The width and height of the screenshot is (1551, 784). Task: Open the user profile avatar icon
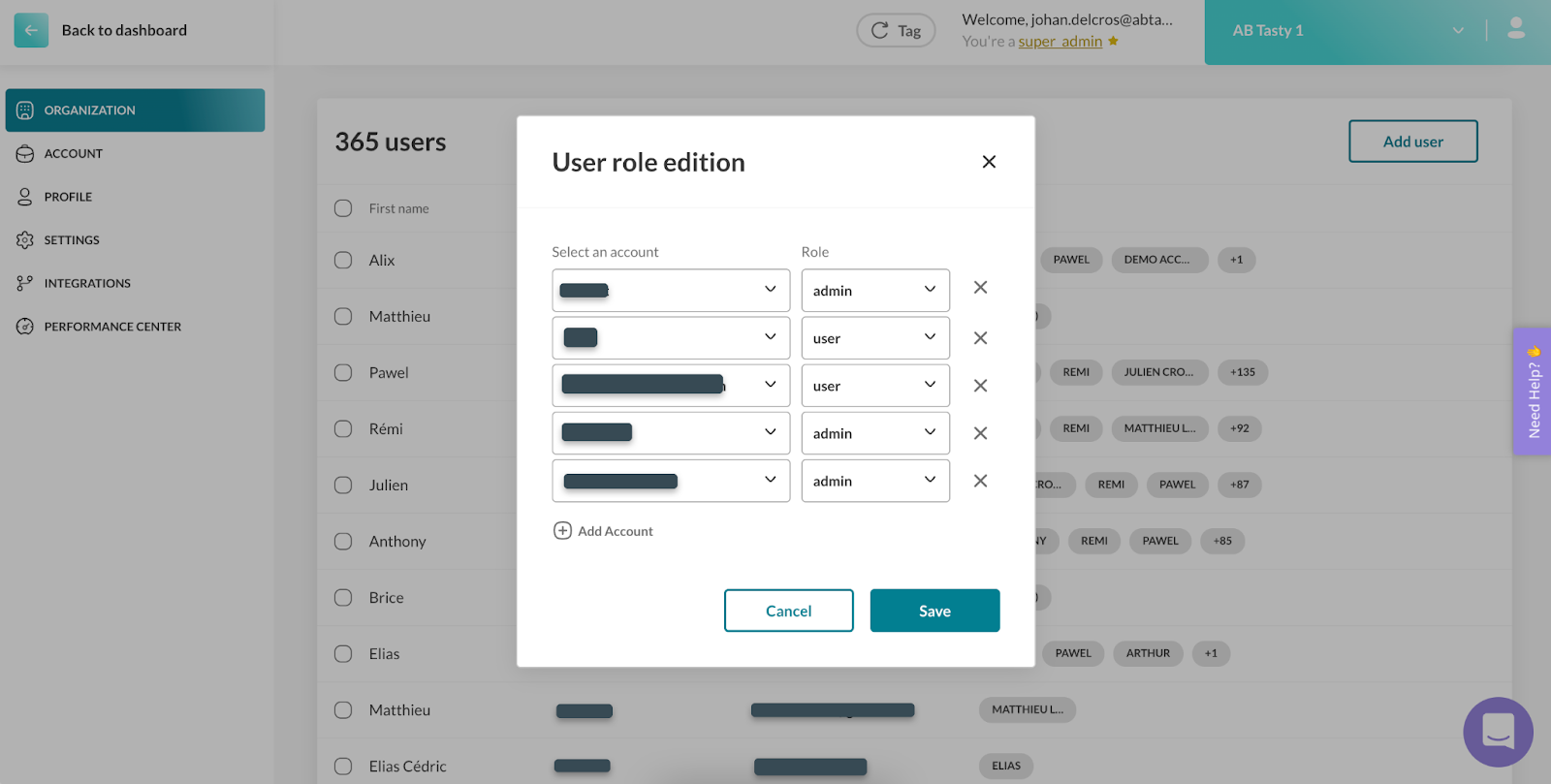coord(1516,30)
